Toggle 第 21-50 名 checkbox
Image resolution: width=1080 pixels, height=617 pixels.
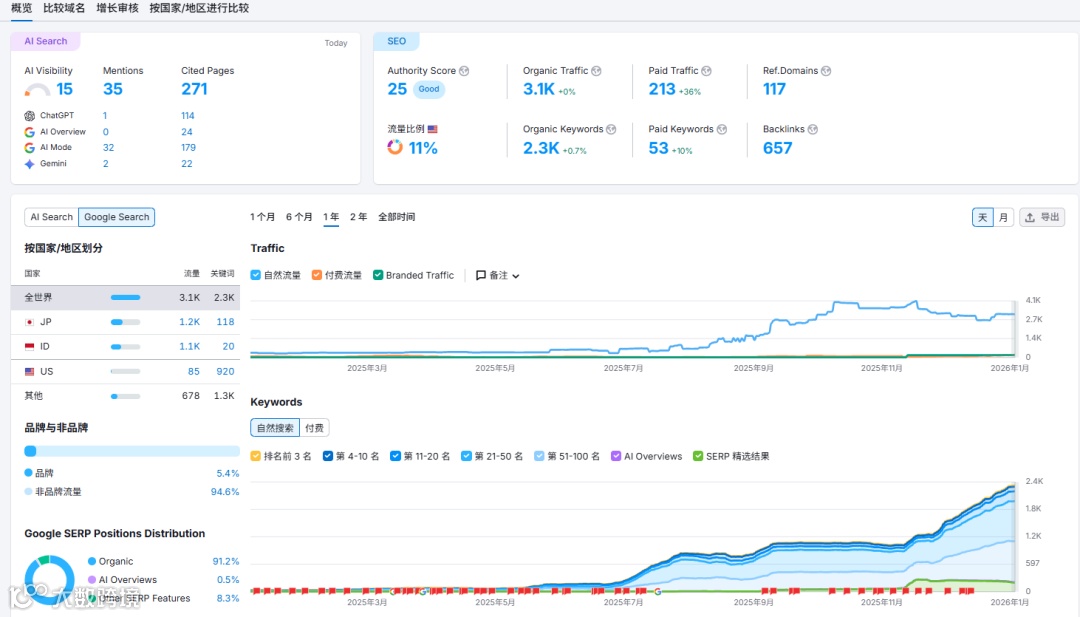[x=466, y=456]
